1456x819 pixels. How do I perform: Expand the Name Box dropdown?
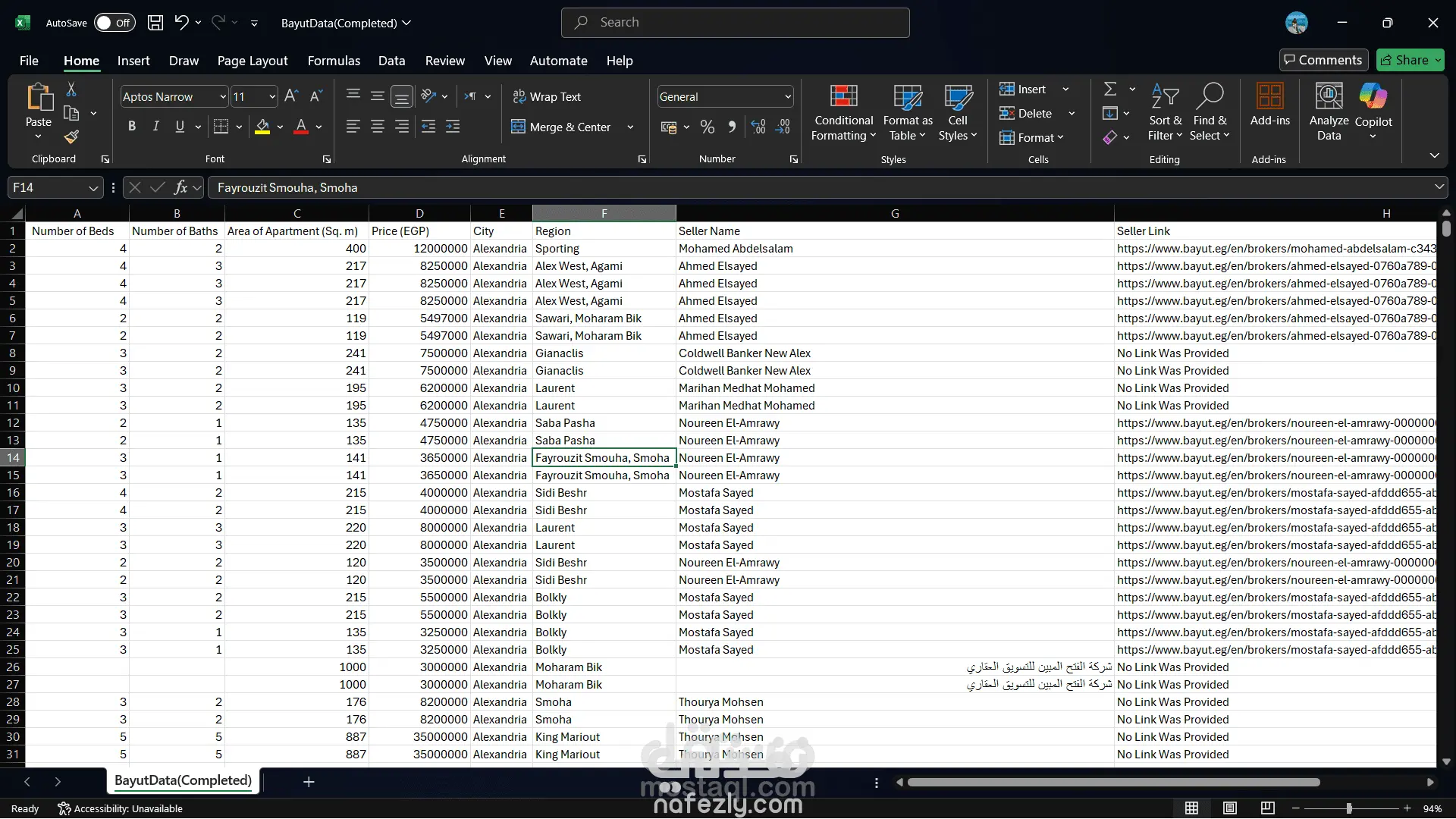coord(93,187)
